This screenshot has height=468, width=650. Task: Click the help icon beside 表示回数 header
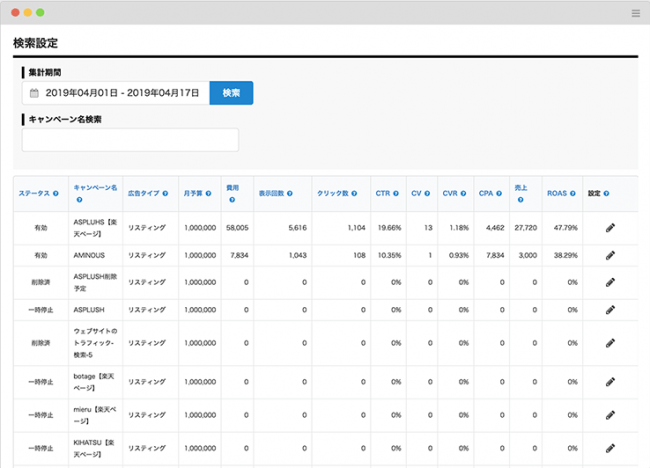tap(290, 193)
